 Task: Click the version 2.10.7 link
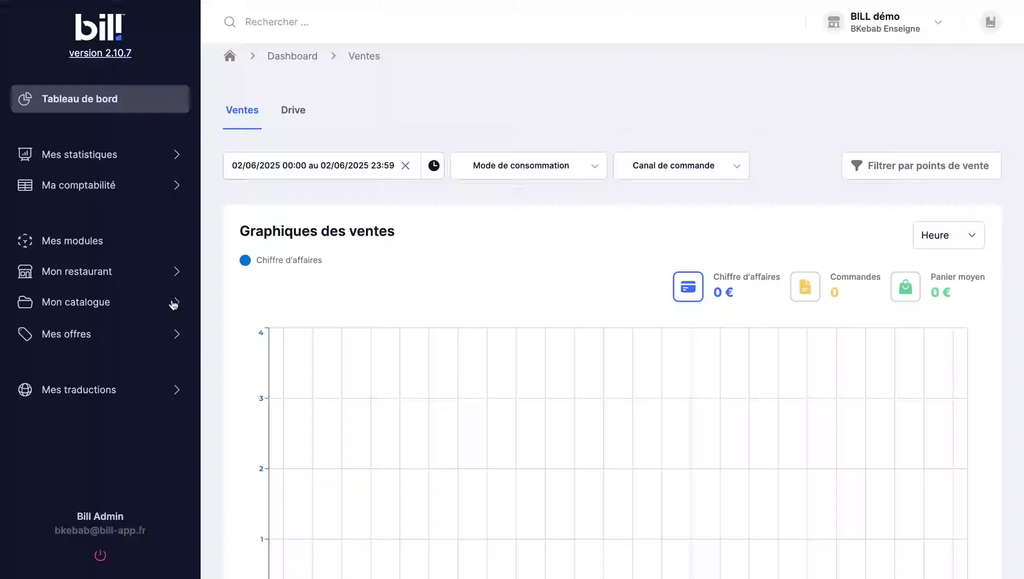pos(100,53)
